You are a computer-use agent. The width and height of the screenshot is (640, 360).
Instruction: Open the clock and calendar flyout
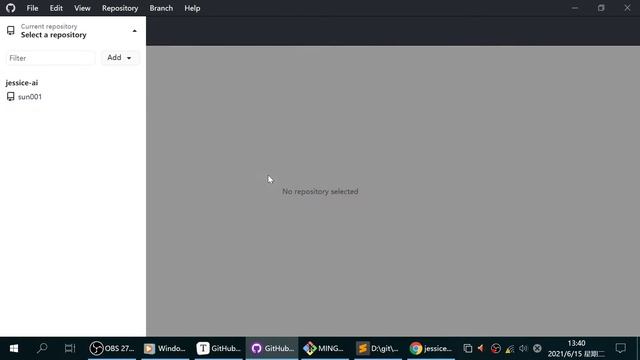(x=576, y=349)
